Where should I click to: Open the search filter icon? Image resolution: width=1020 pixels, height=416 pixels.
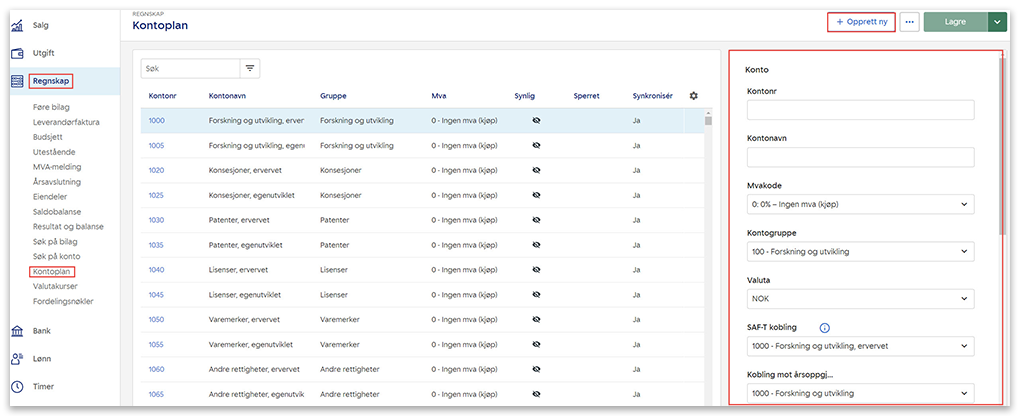tap(250, 69)
